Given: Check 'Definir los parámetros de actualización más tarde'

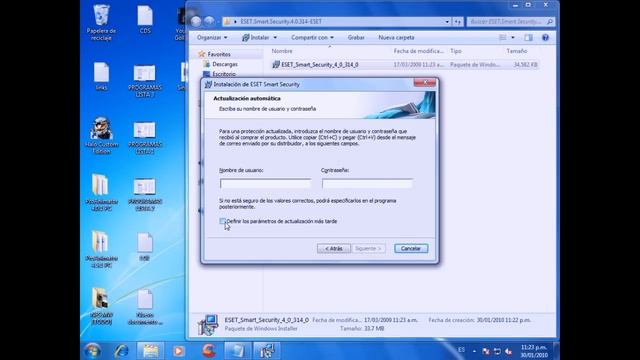Looking at the screenshot, I should [x=222, y=221].
